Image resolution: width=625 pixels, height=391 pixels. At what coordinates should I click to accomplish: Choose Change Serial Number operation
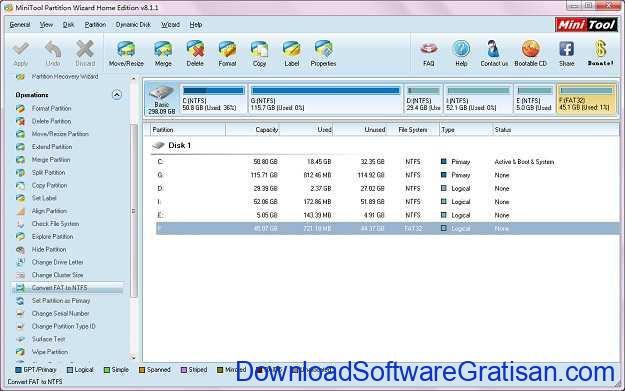(60, 314)
